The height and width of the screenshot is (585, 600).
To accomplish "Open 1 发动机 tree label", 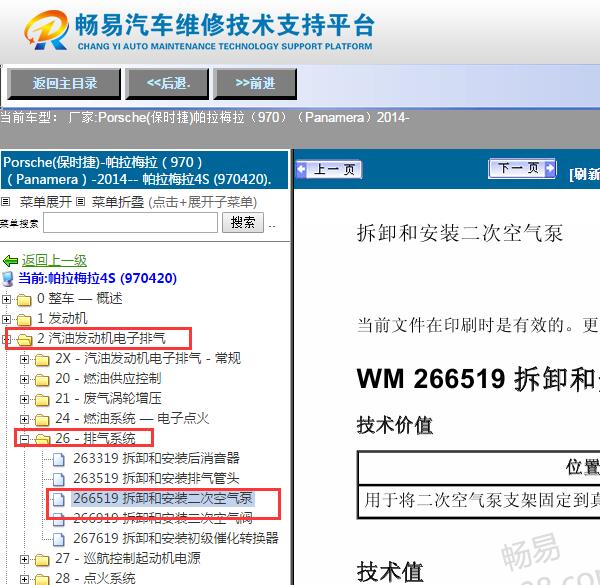I will pos(62,318).
